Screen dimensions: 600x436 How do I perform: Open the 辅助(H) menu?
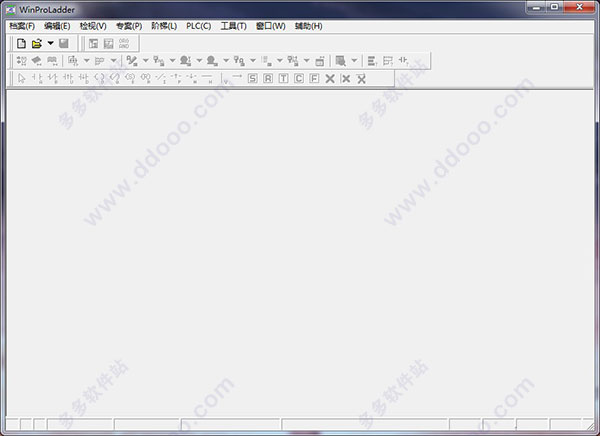[308, 26]
